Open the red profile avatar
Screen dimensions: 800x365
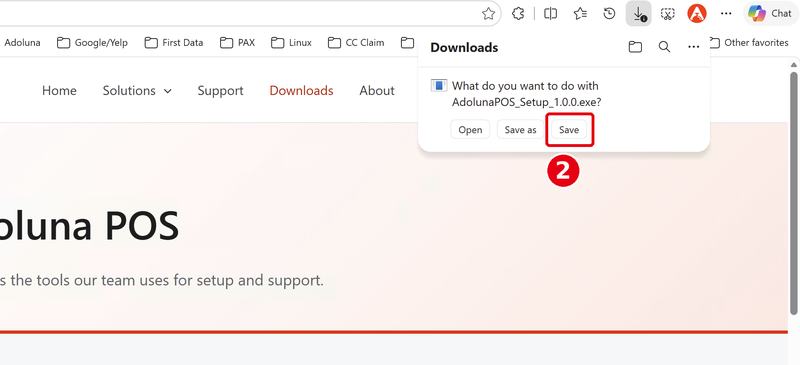tap(696, 14)
